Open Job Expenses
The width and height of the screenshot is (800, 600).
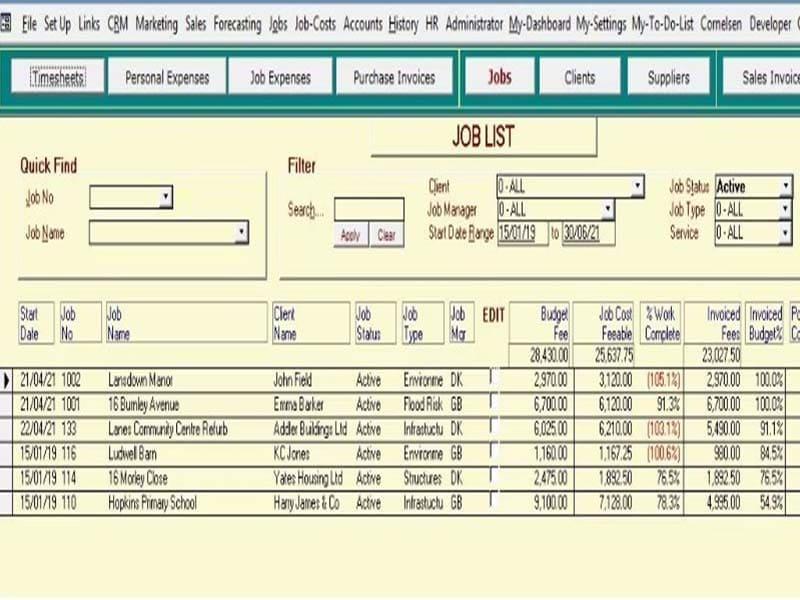pos(280,77)
